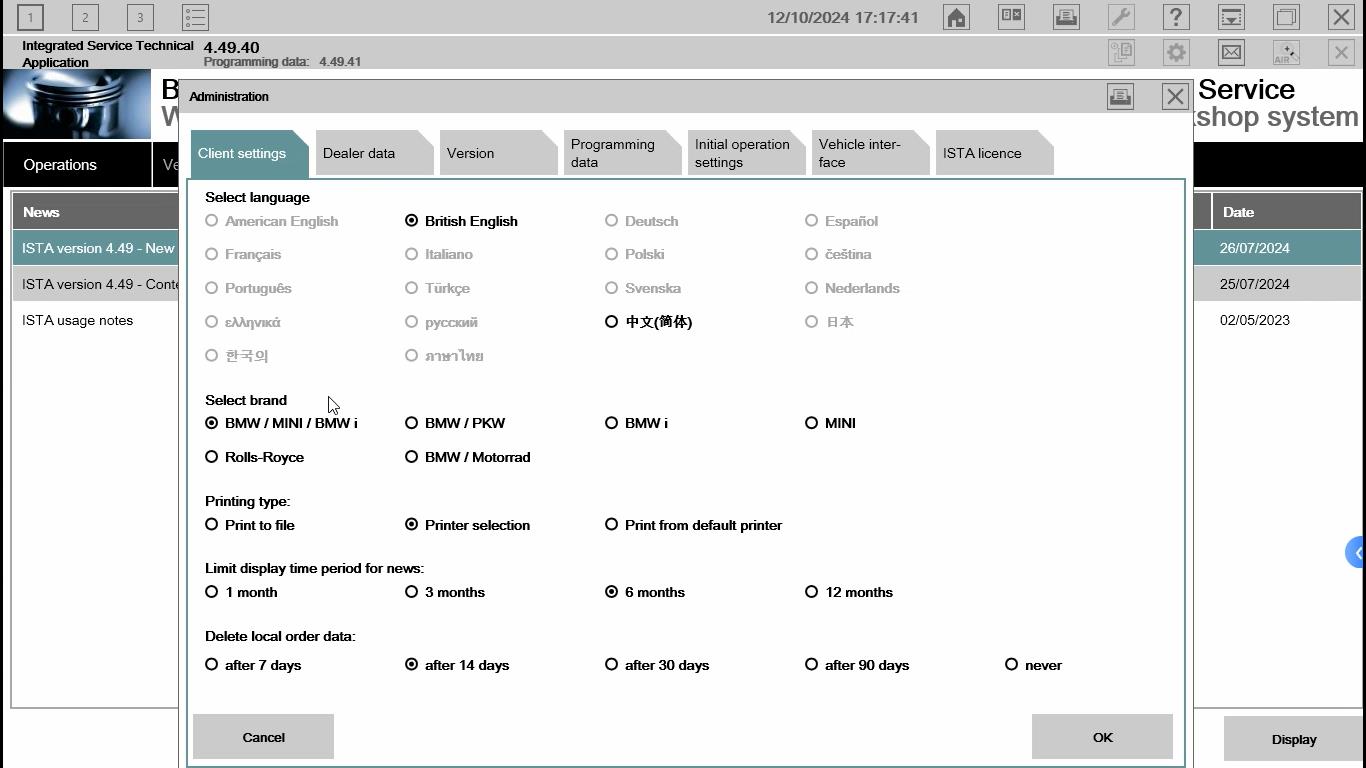Select 'ISTA version 4.49 - New' news row

click(x=95, y=248)
